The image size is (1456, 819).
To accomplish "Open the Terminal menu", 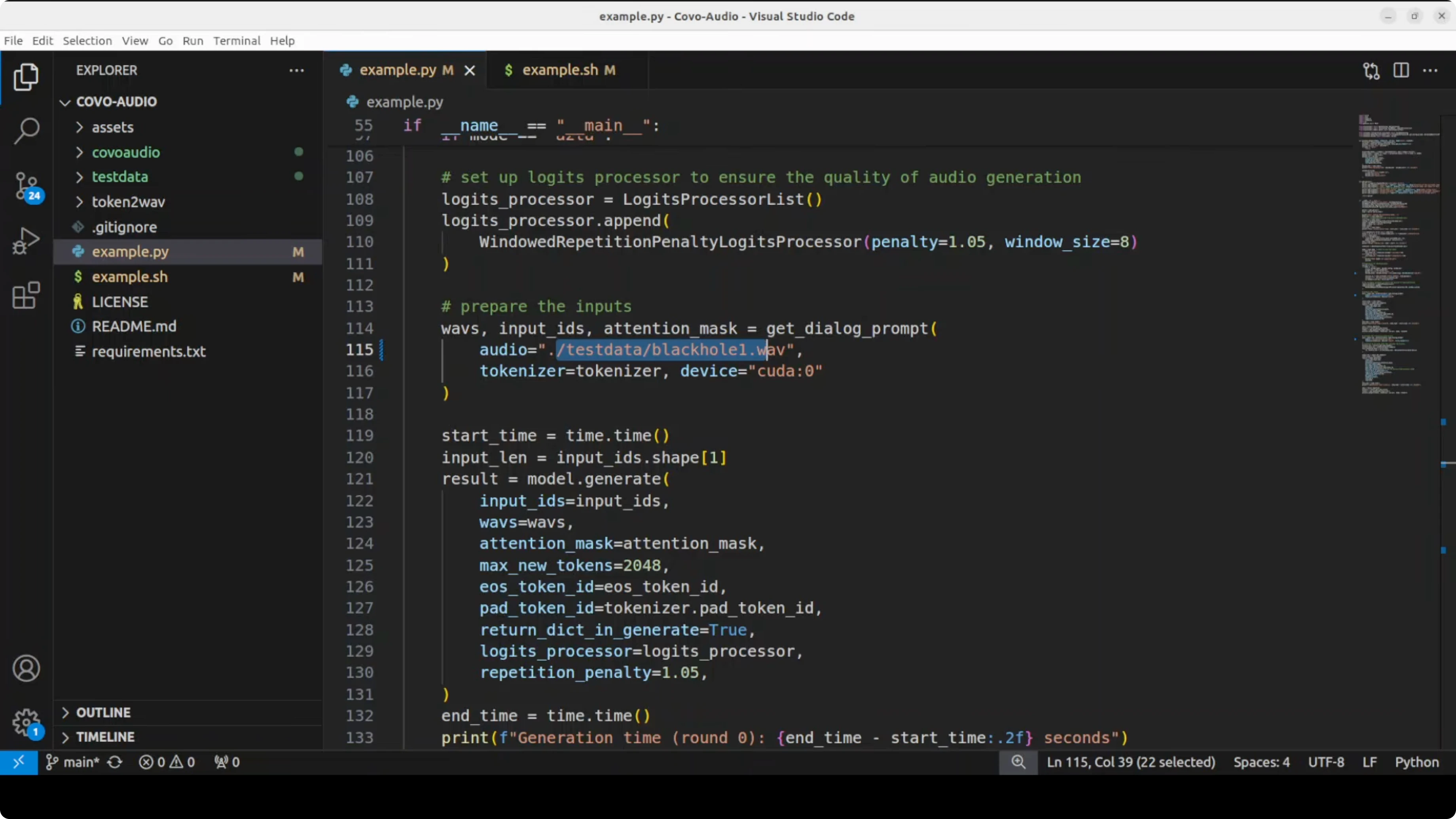I will (x=236, y=41).
